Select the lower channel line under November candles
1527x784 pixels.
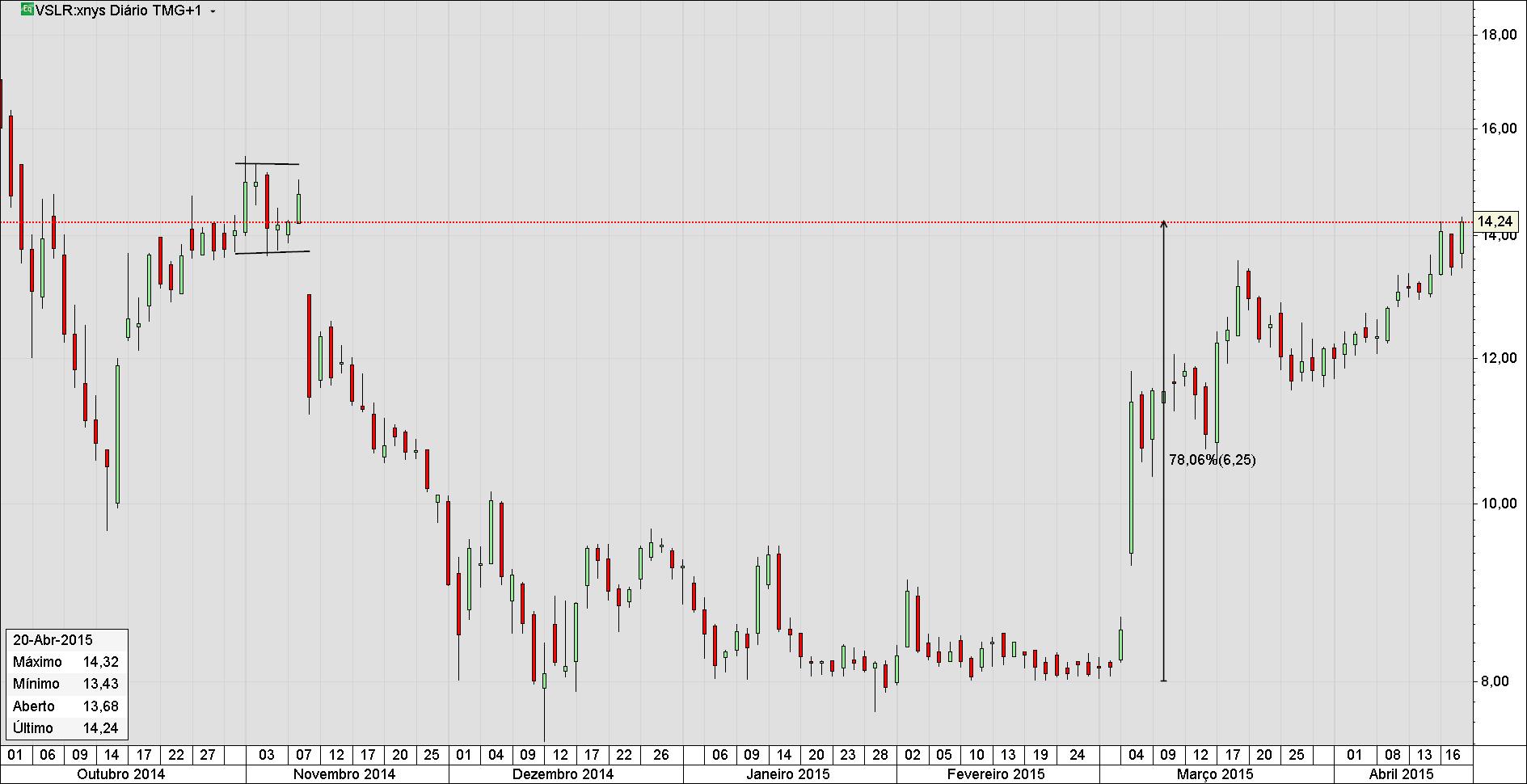click(x=272, y=252)
